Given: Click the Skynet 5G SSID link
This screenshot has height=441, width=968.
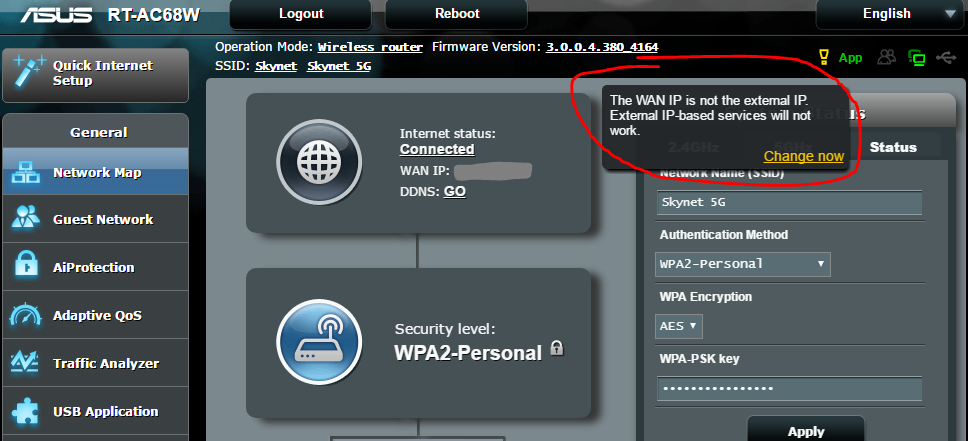Looking at the screenshot, I should point(339,66).
